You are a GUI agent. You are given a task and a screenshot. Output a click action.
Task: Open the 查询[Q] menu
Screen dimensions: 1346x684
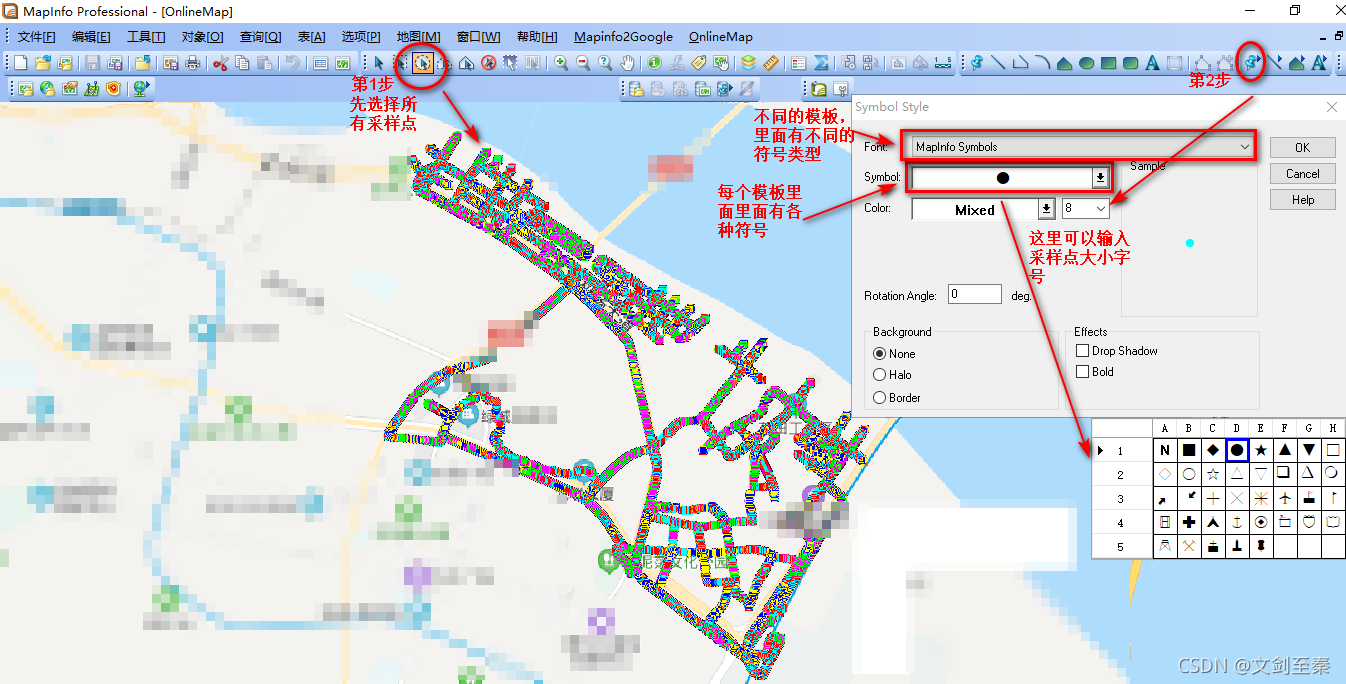click(260, 37)
